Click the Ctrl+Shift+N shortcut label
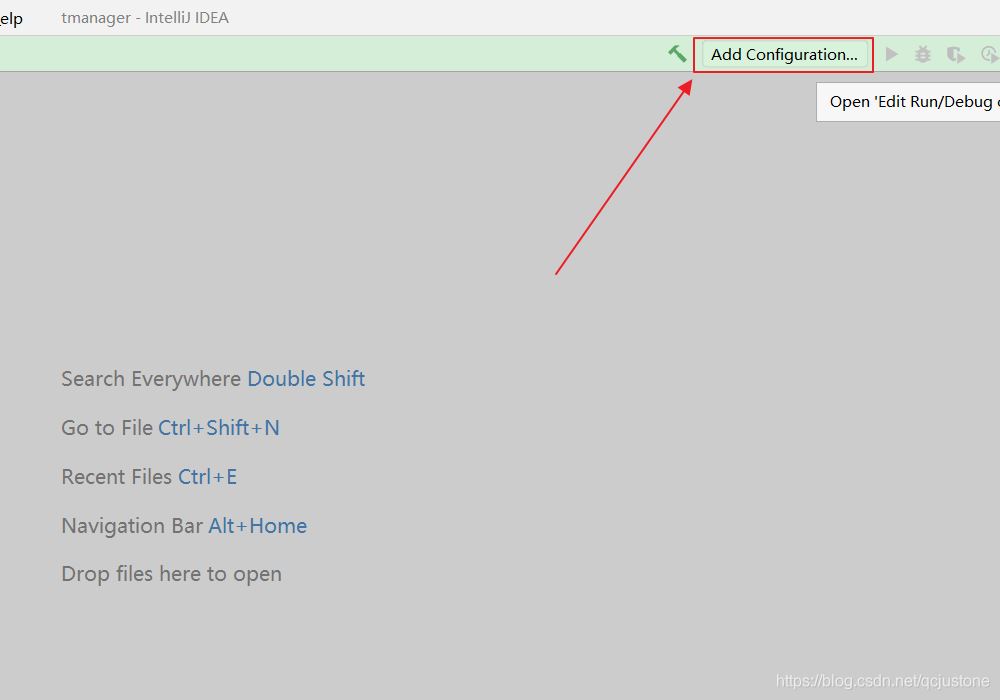 [x=219, y=428]
